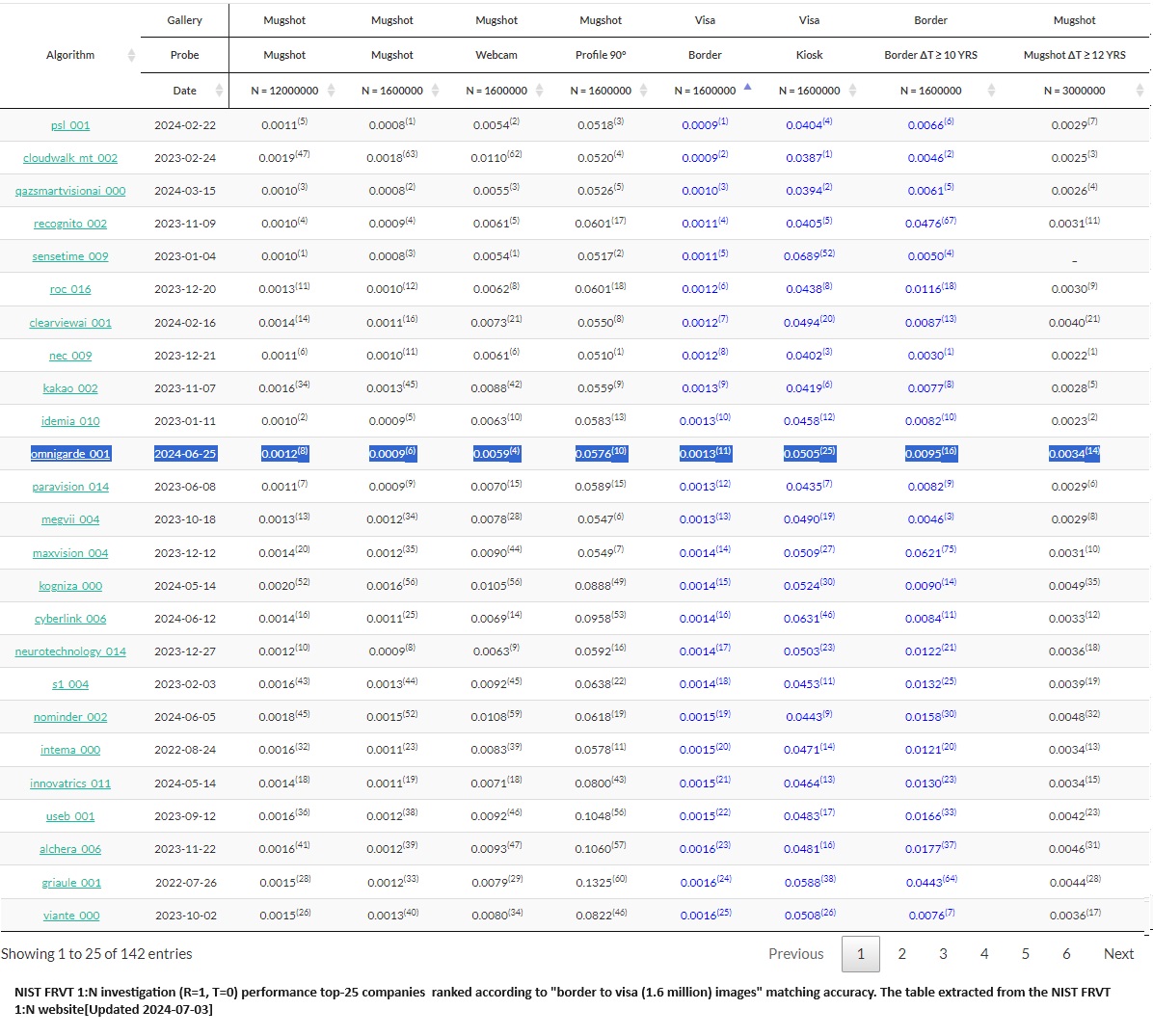Jump to page 6 of entries
Viewport: 1153px width, 1036px height.
(1066, 954)
